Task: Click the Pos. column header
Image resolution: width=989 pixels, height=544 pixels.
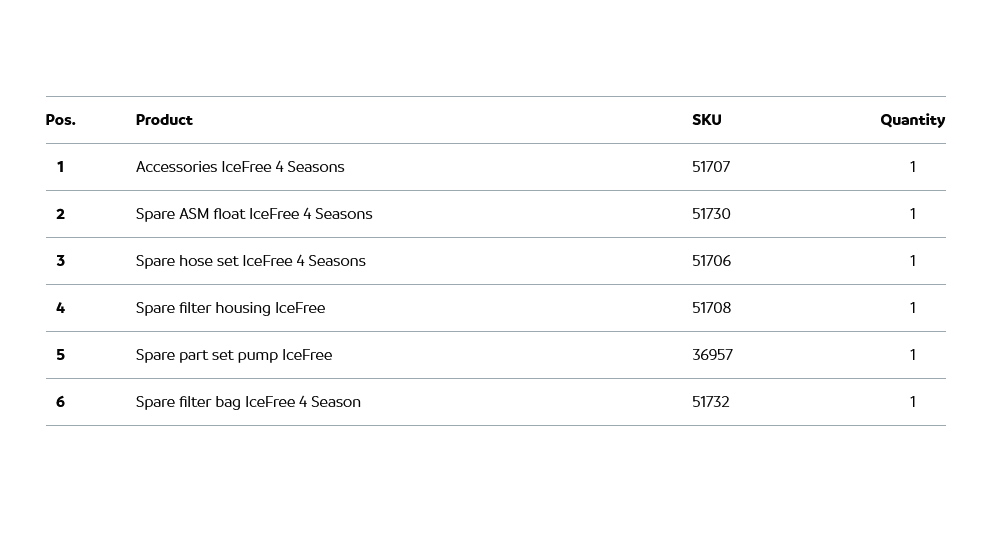Action: [x=60, y=120]
